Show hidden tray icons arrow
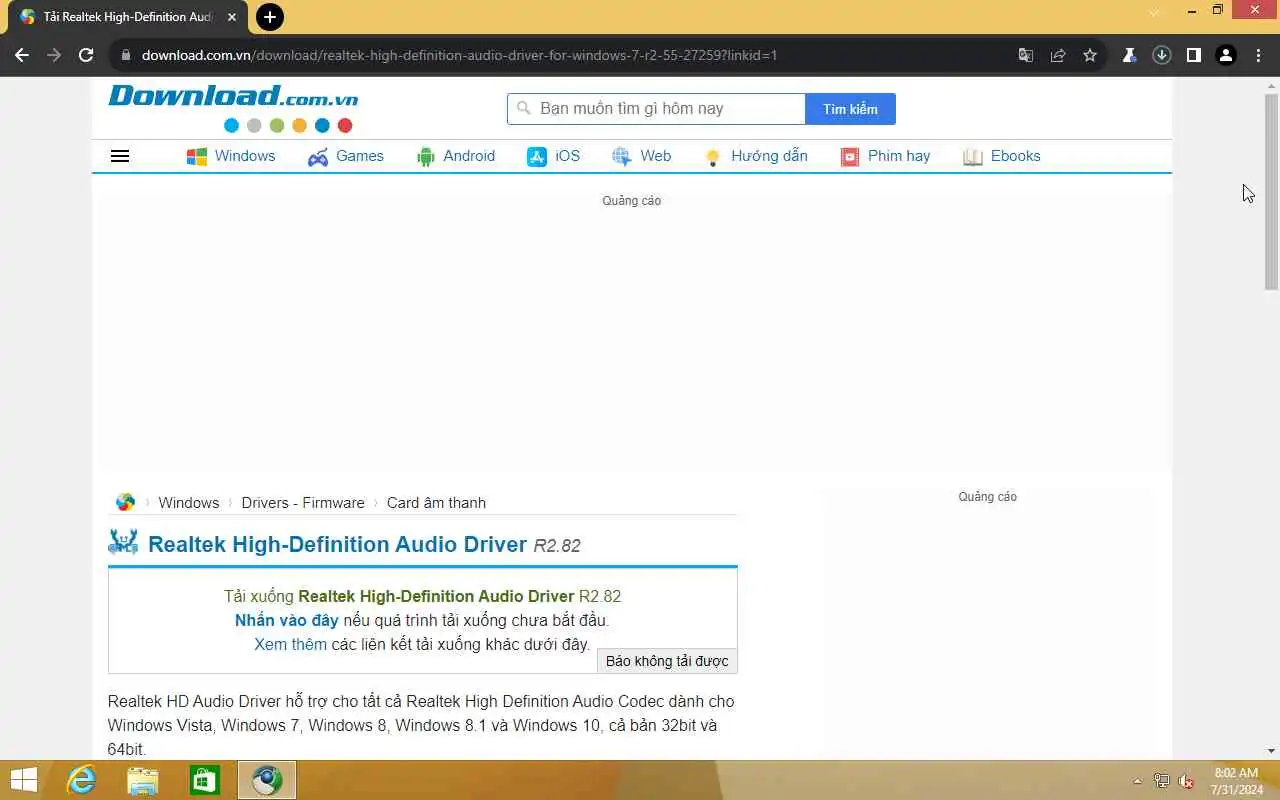 pos(1137,781)
